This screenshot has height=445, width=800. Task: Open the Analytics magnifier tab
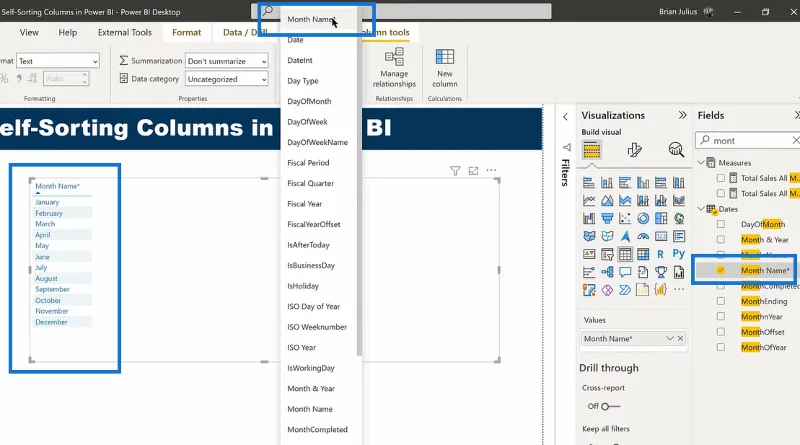point(676,150)
